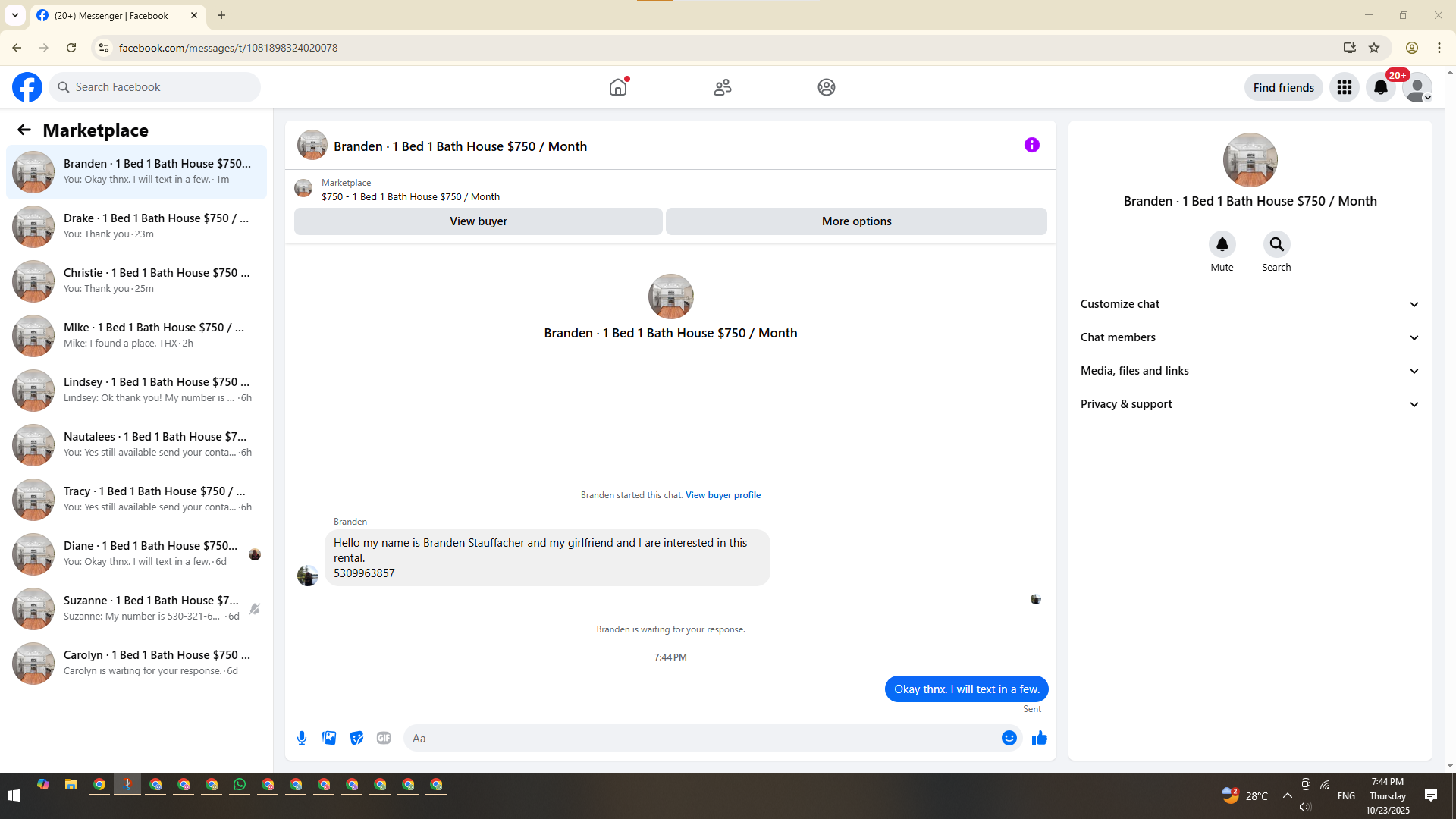The width and height of the screenshot is (1456, 819).
Task: Open the notifications bell
Action: [1380, 87]
